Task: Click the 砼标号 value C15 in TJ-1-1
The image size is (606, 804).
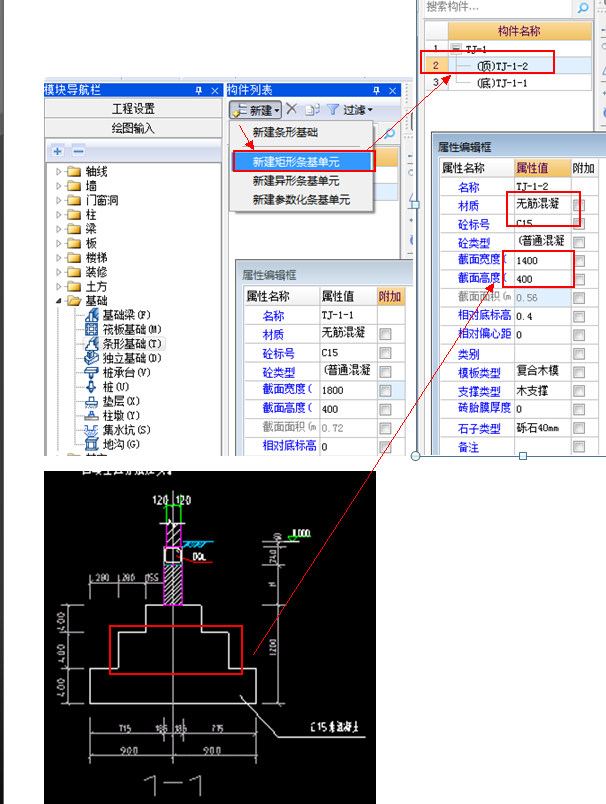Action: tap(349, 353)
